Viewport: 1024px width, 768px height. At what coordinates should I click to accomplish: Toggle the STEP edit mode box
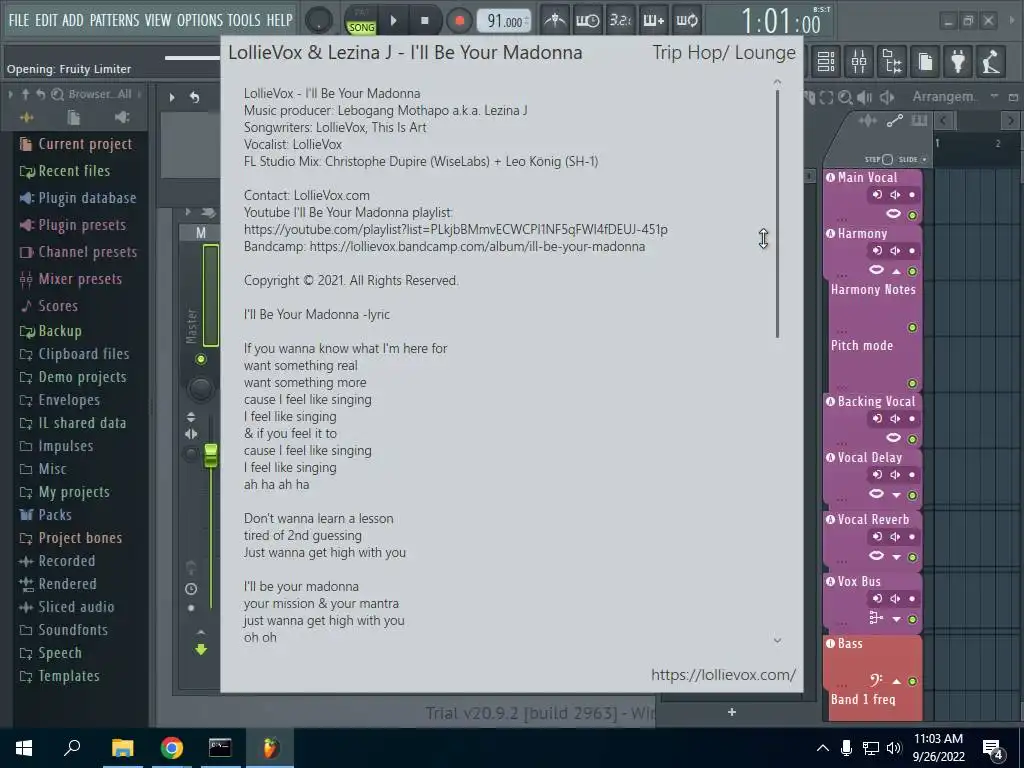click(x=887, y=159)
